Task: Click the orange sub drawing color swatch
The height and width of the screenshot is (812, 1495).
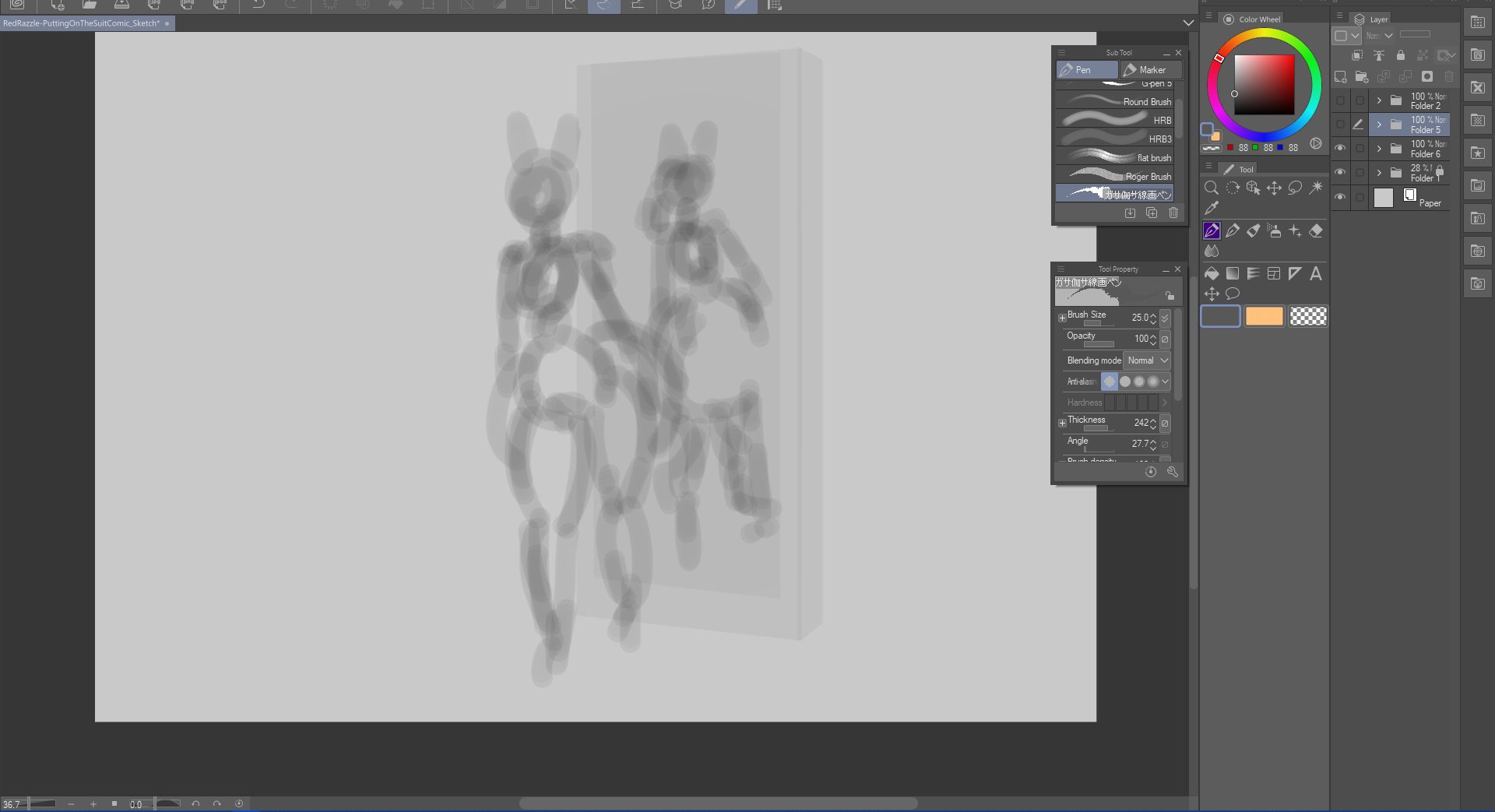Action: click(1264, 316)
